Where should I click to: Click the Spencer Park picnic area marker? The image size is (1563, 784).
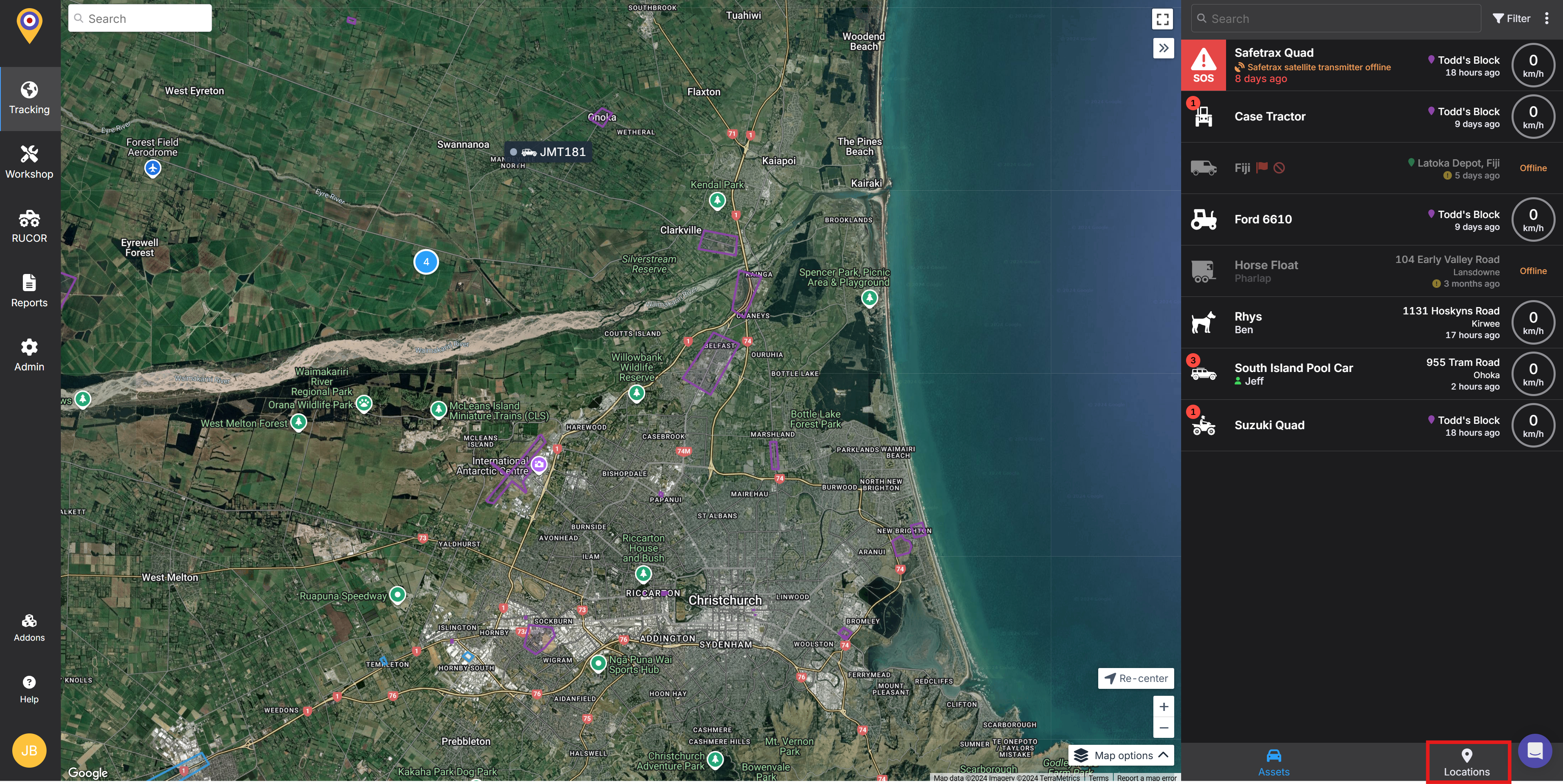(x=870, y=298)
